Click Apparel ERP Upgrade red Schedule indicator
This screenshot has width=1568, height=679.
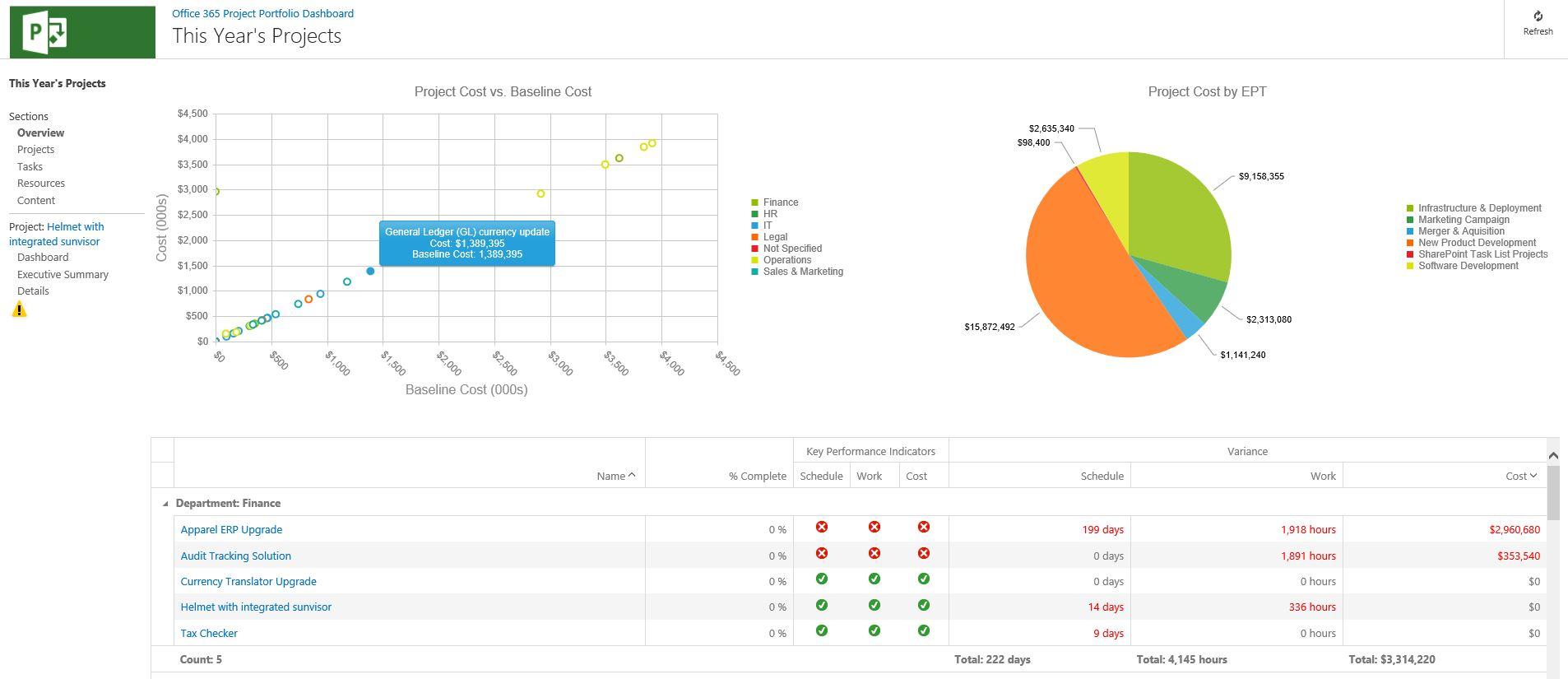pyautogui.click(x=821, y=527)
